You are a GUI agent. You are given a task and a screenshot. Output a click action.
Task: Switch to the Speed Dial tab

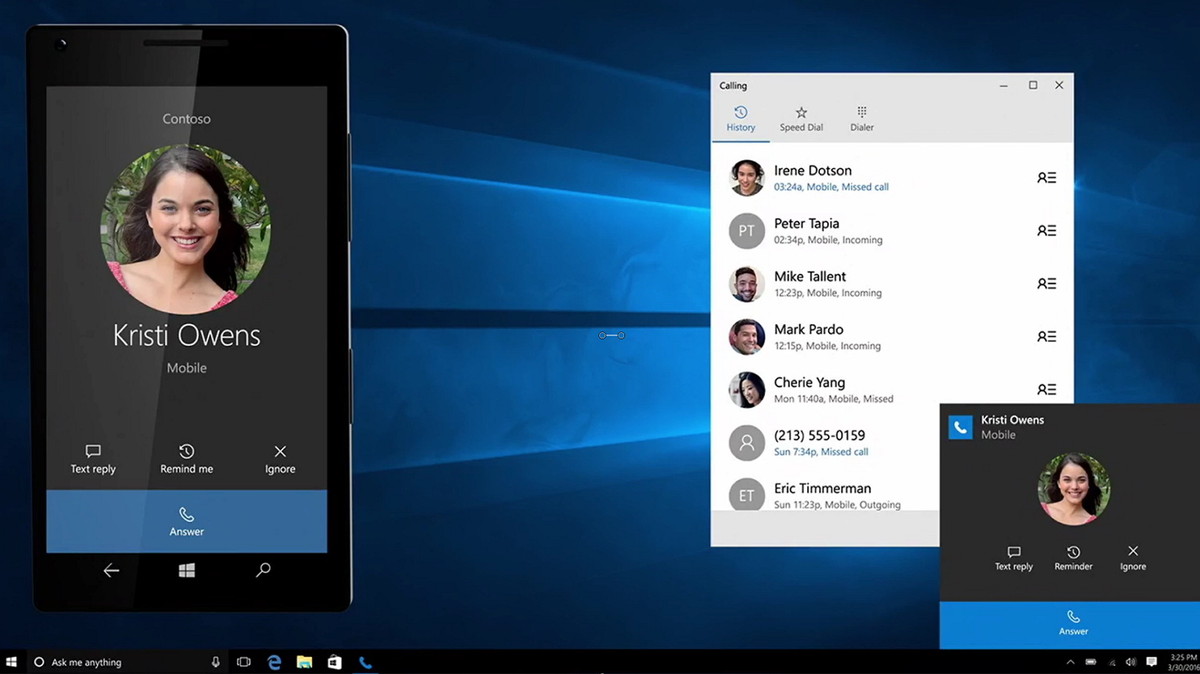(x=801, y=117)
